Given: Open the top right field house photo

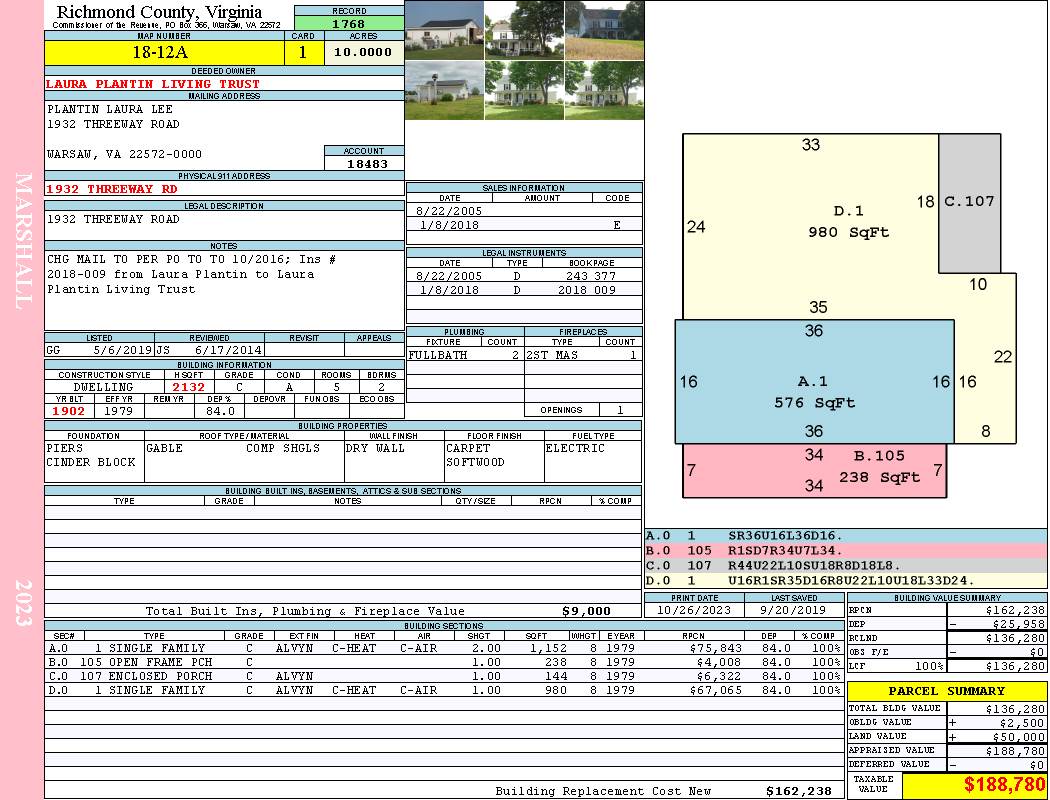Looking at the screenshot, I should pos(605,30).
